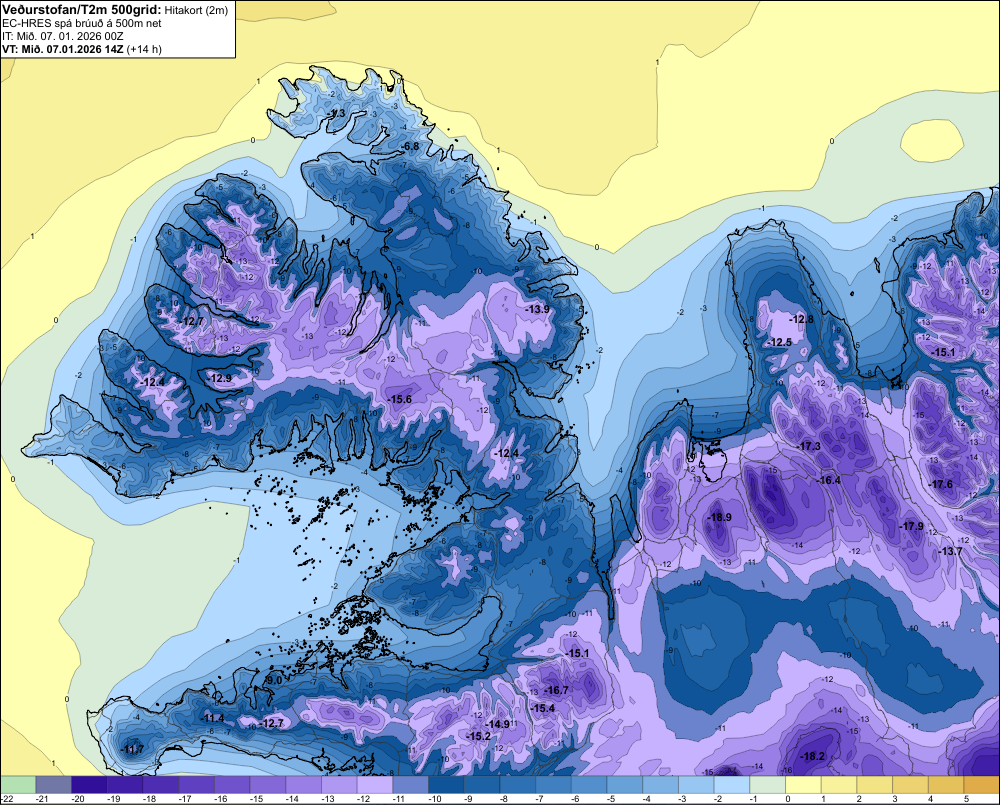The height and width of the screenshot is (805, 1000).
Task: Click the light green legend swatch above -22
Action: click(18, 784)
